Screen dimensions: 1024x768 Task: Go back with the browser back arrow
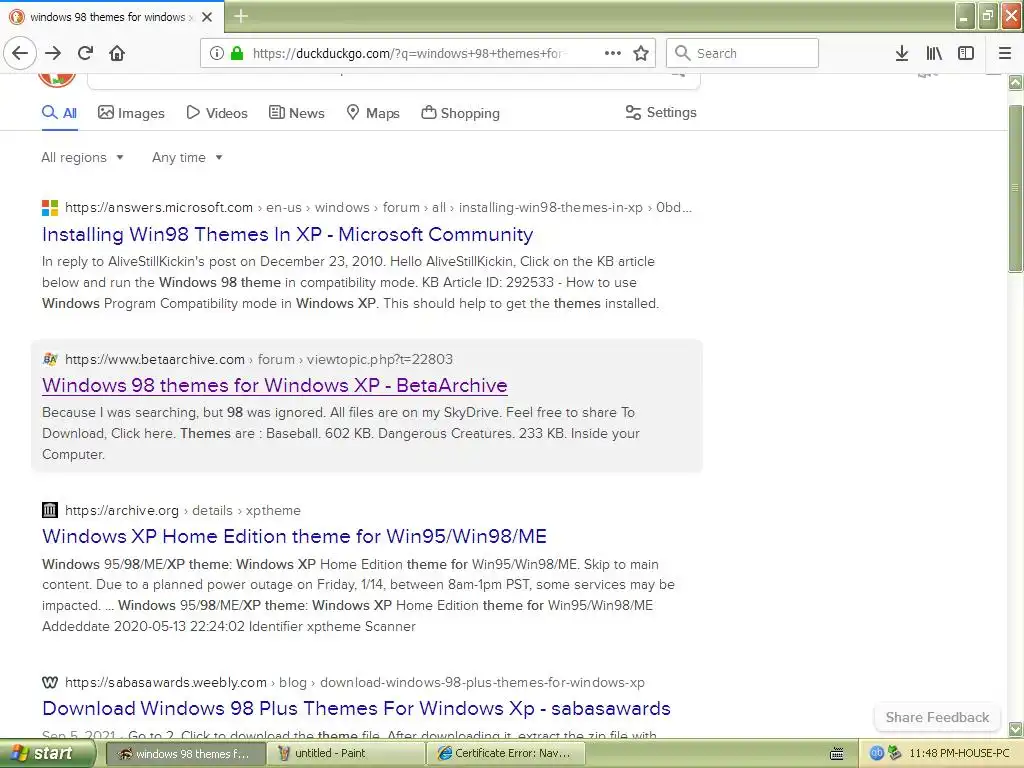pos(20,53)
